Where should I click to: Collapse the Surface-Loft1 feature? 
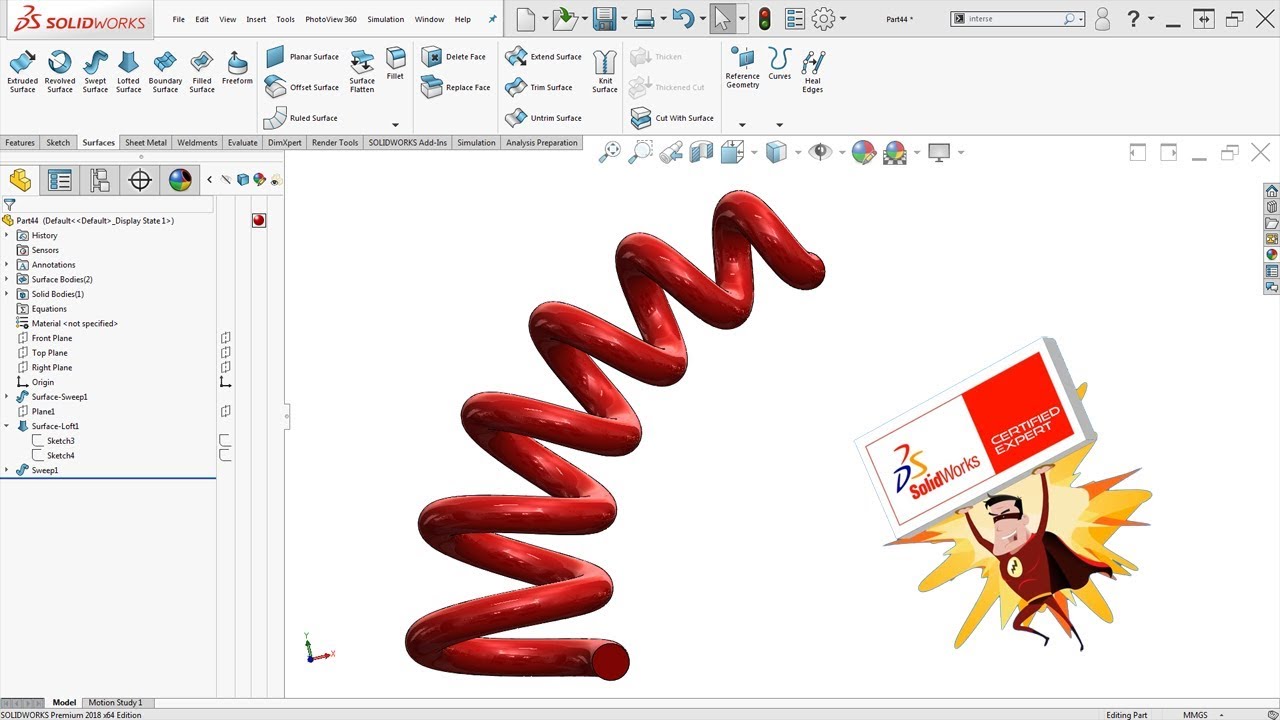tap(7, 426)
